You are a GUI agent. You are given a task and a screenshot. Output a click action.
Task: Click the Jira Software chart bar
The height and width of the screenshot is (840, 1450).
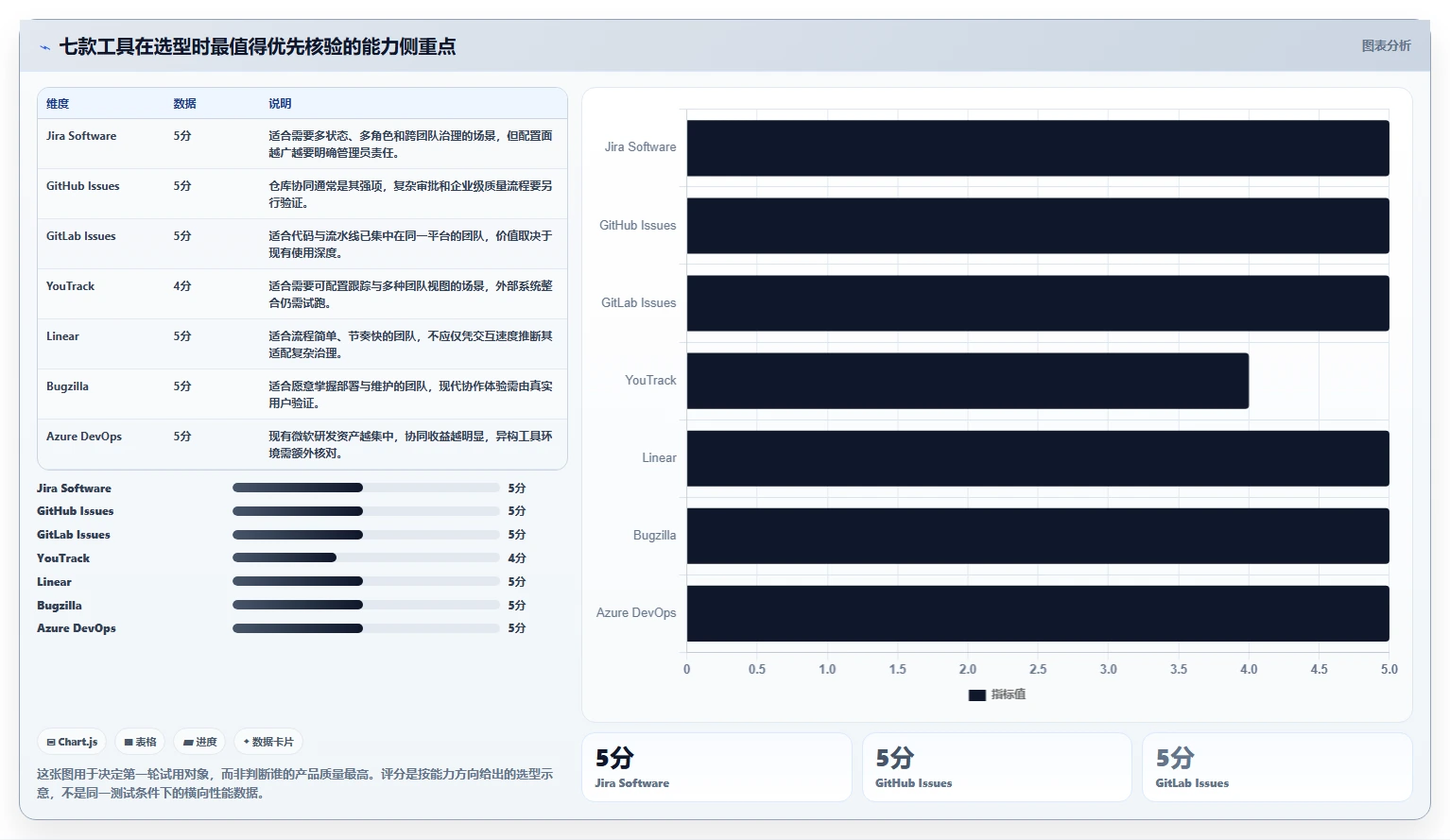[1038, 147]
